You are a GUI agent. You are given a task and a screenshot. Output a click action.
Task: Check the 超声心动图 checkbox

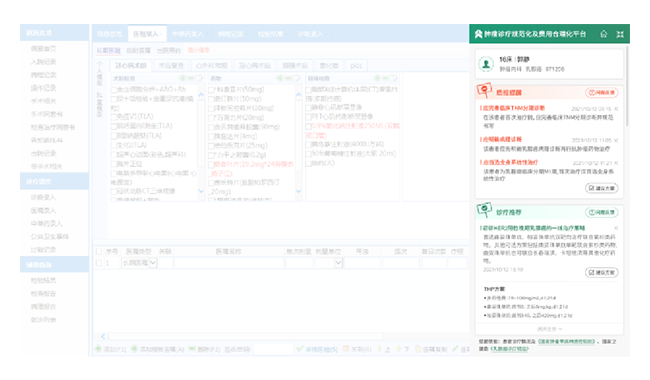114,155
